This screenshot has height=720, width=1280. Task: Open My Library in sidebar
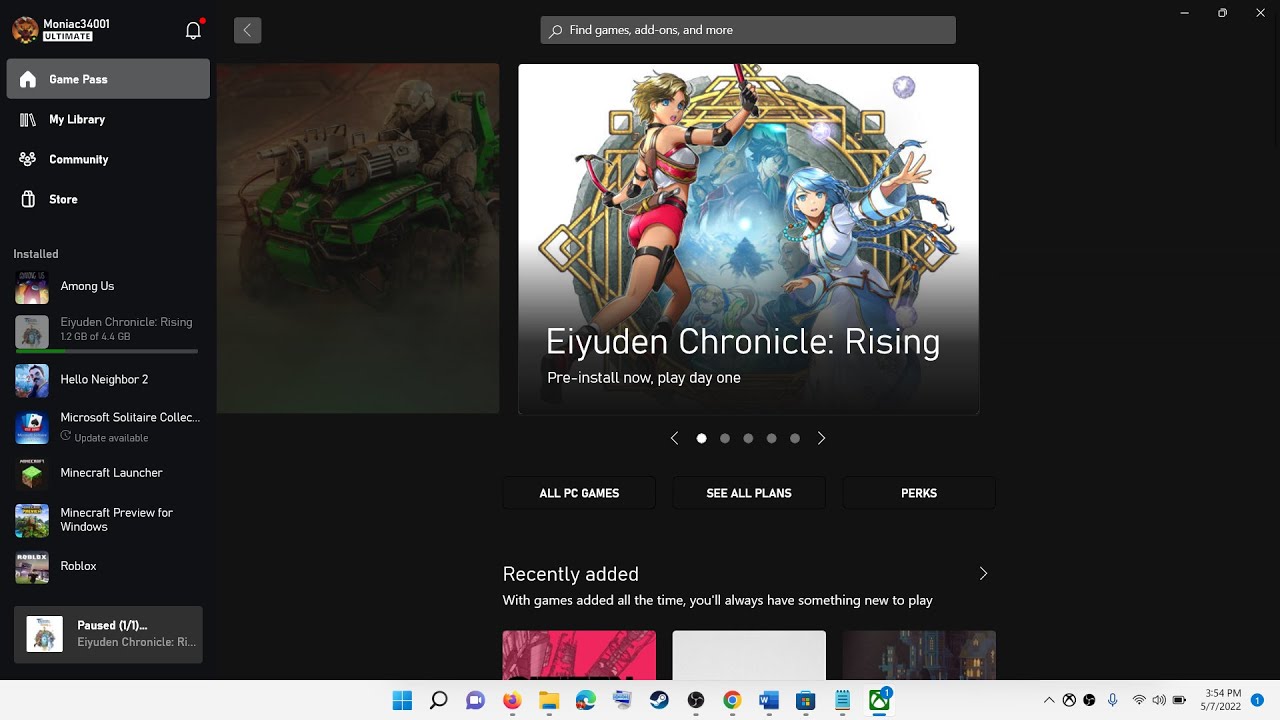click(x=108, y=119)
